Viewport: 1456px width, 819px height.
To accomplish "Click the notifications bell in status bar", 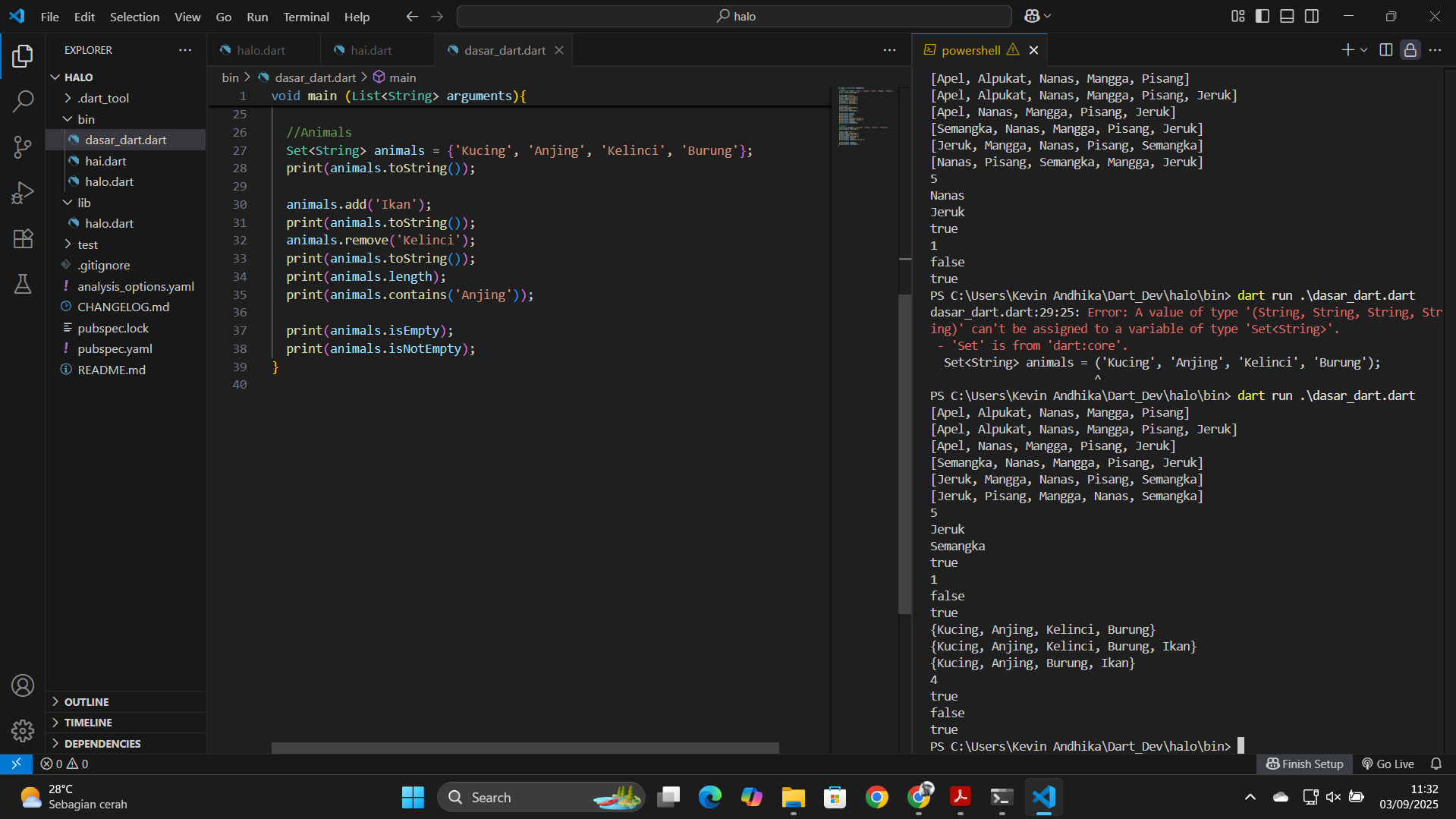I will 1436,764.
